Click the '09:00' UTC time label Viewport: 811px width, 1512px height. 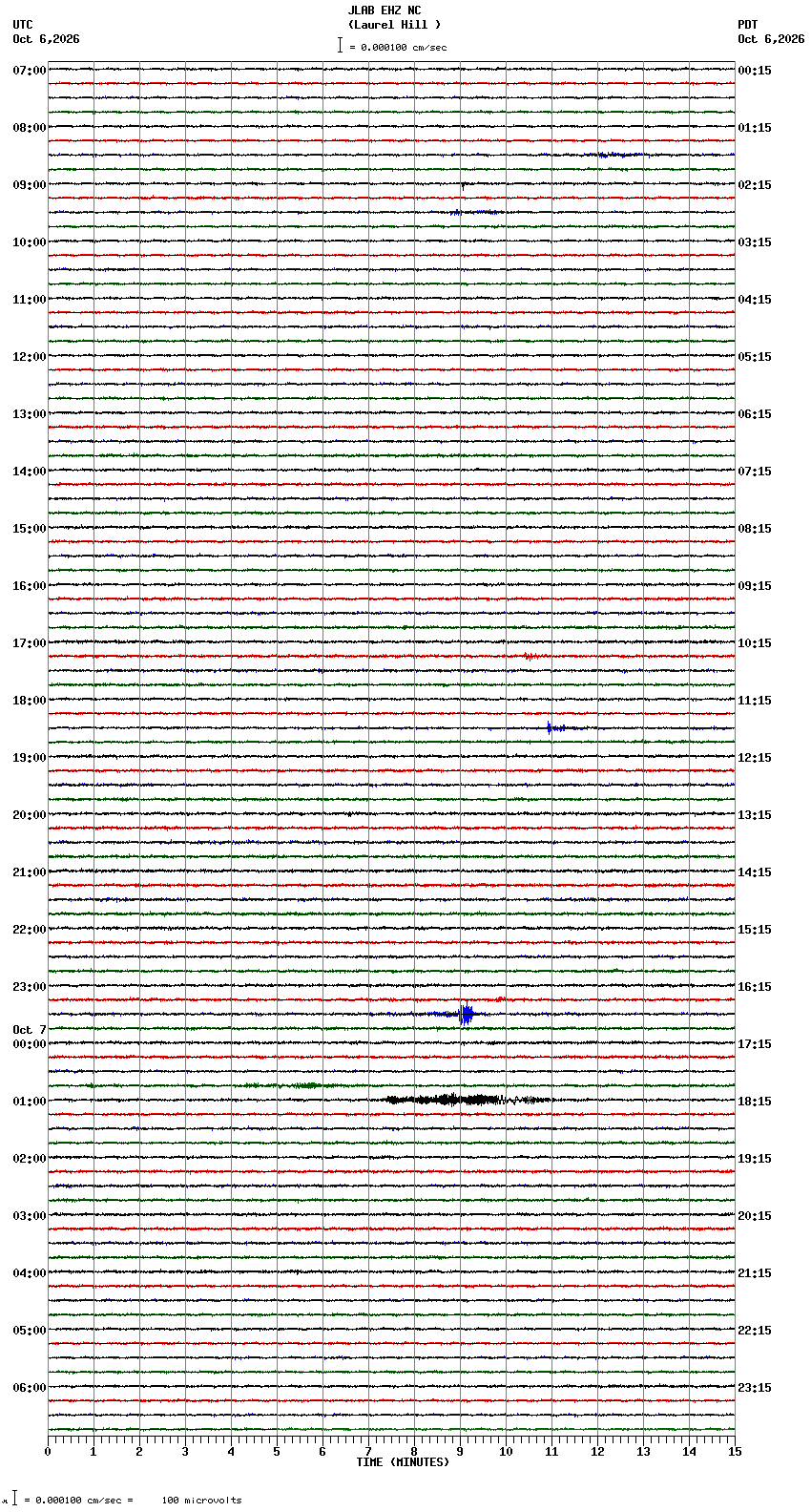pos(29,185)
